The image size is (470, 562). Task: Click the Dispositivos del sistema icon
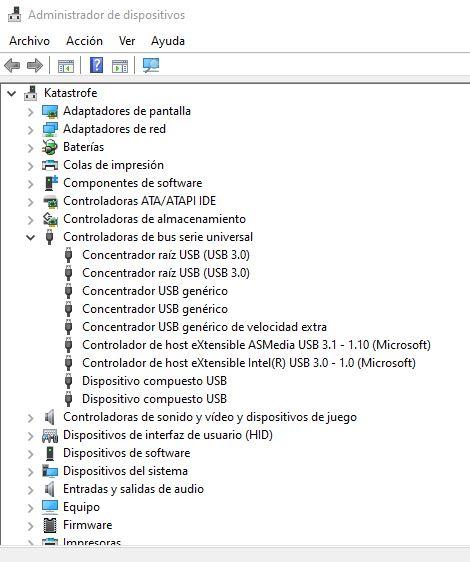pyautogui.click(x=50, y=471)
